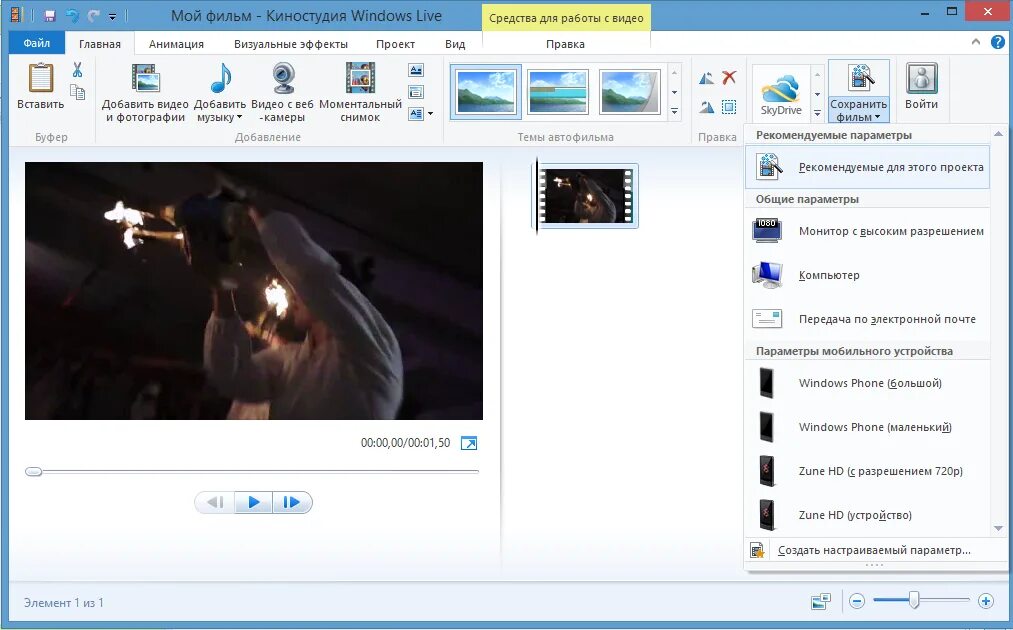Click AutoMovie themes gallery up arrow
Viewport: 1013px width, 630px height.
(x=674, y=72)
